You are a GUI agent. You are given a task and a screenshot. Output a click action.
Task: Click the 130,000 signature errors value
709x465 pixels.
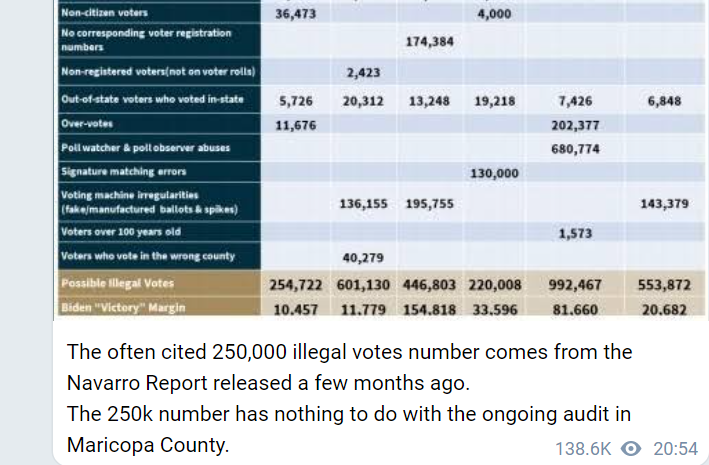tap(494, 173)
